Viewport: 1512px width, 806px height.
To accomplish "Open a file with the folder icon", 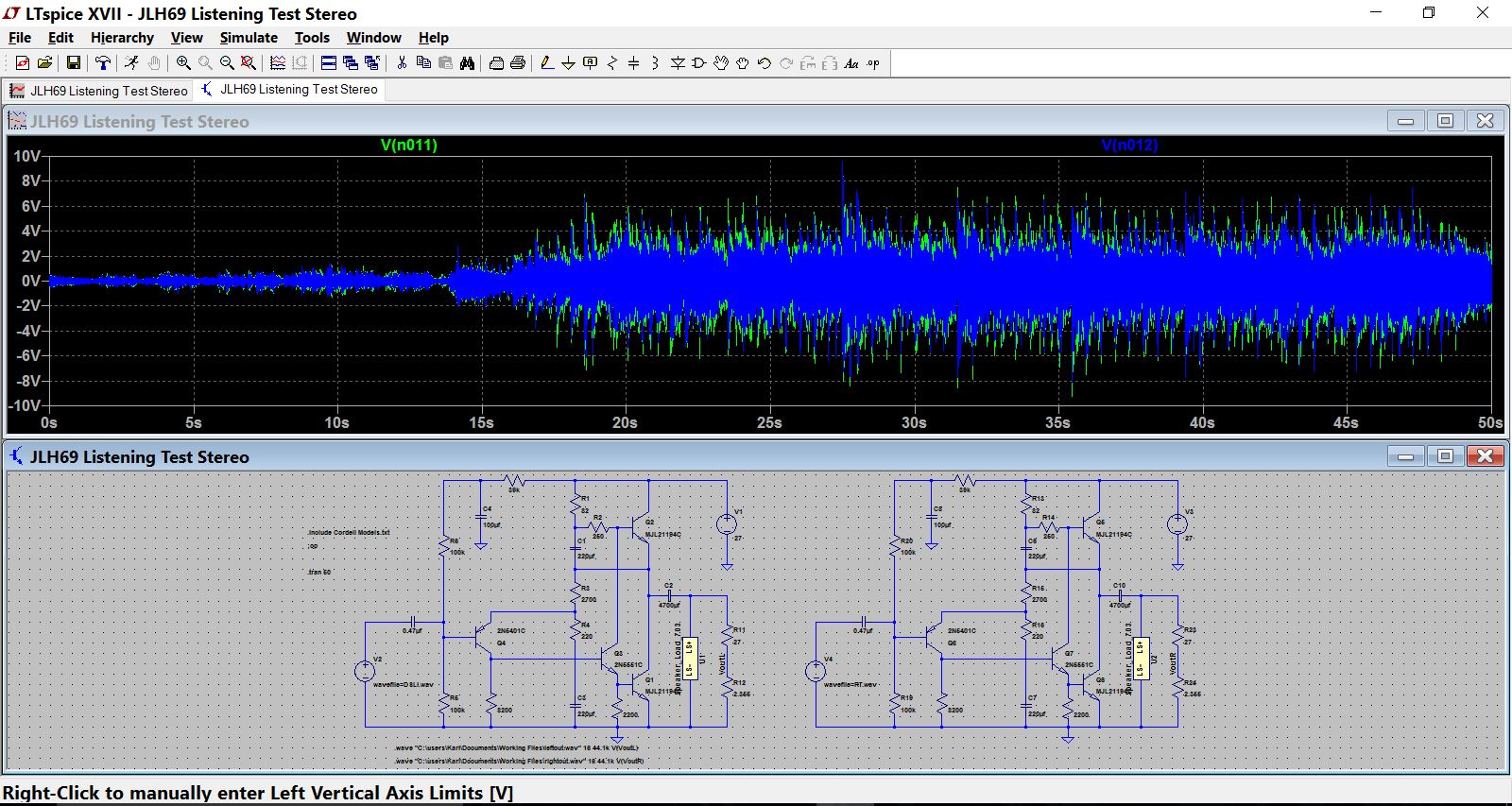I will coord(44,63).
